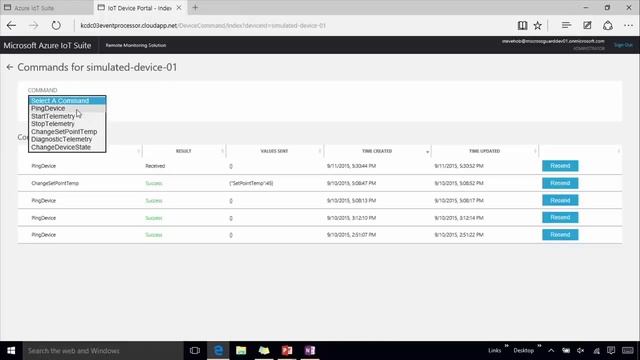Click the browser forward arrow
The height and width of the screenshot is (360, 640).
[33, 25]
